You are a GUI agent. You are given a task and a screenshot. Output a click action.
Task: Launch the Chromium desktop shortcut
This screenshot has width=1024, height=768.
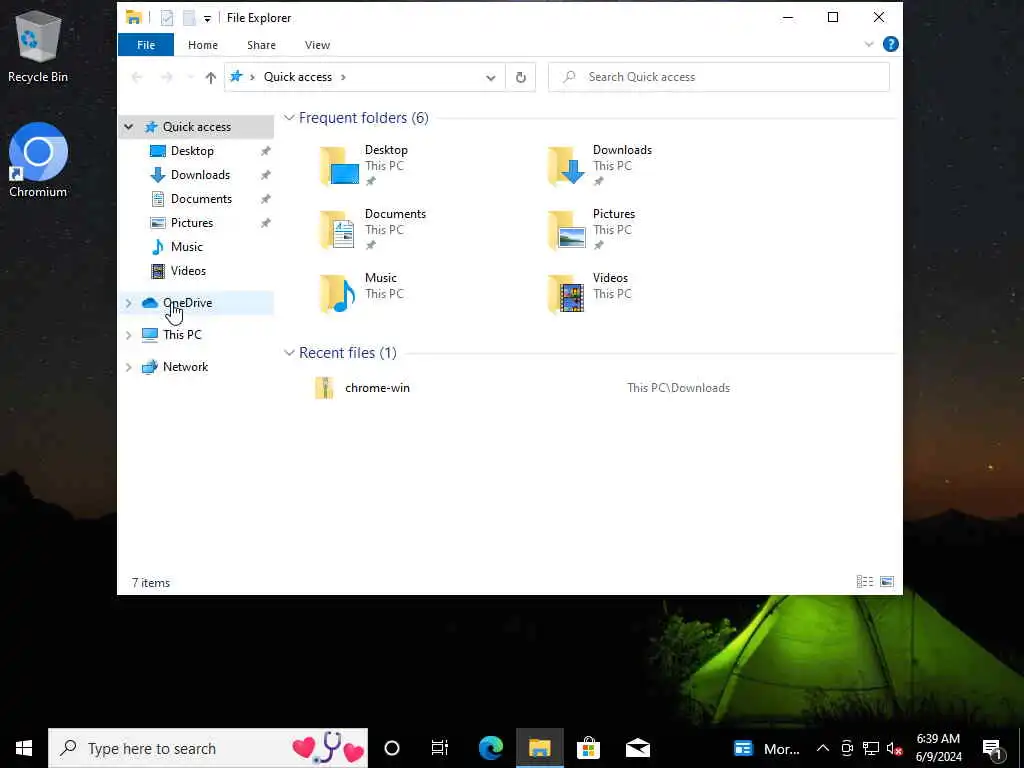click(38, 161)
